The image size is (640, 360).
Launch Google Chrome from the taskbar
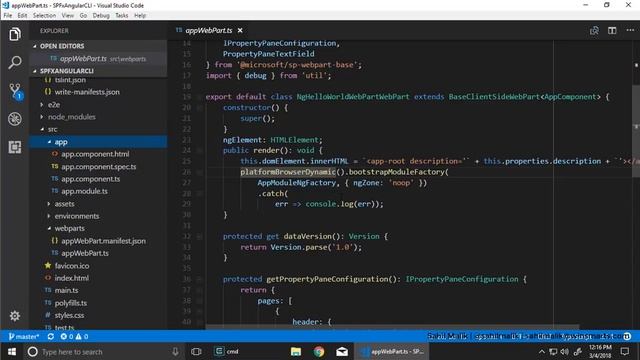pos(319,351)
